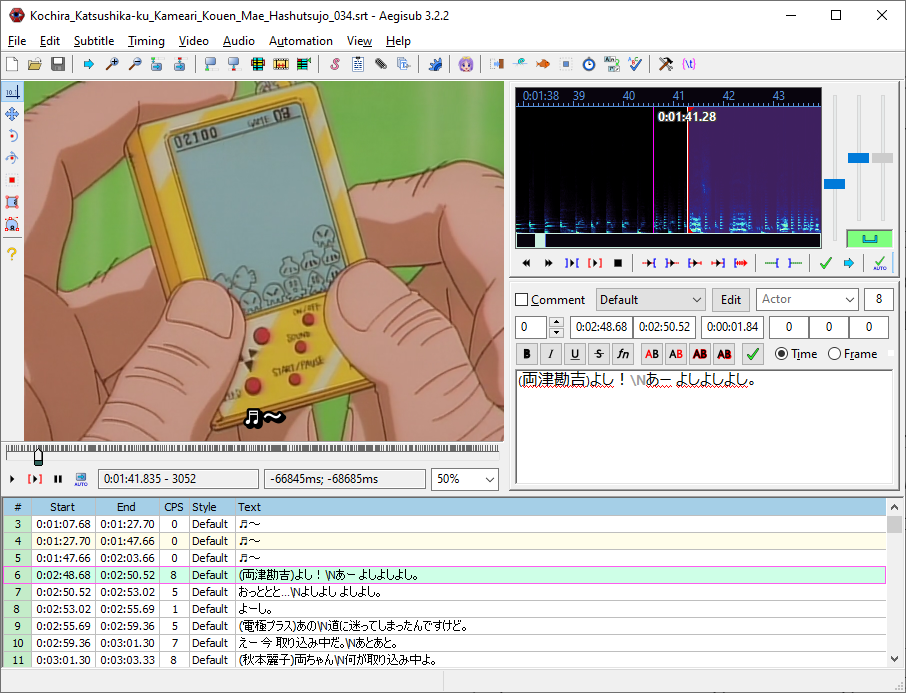Open the Shift Times clock icon
The width and height of the screenshot is (906, 693).
(589, 64)
